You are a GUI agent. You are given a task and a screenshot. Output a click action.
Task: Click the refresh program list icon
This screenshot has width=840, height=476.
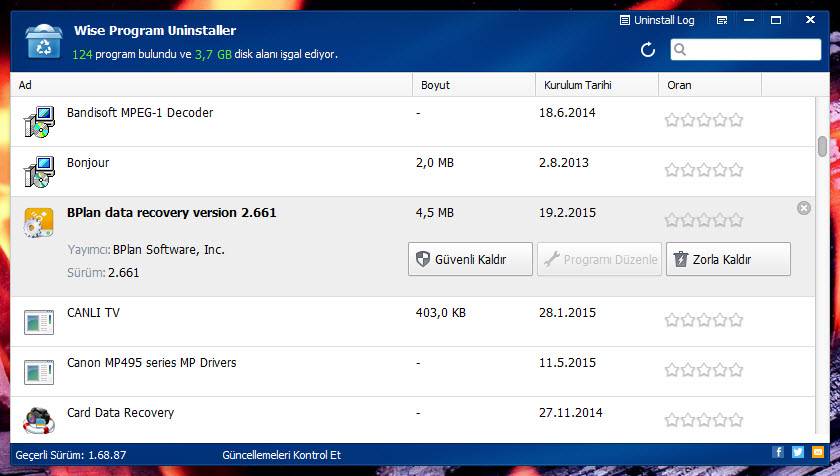(648, 50)
